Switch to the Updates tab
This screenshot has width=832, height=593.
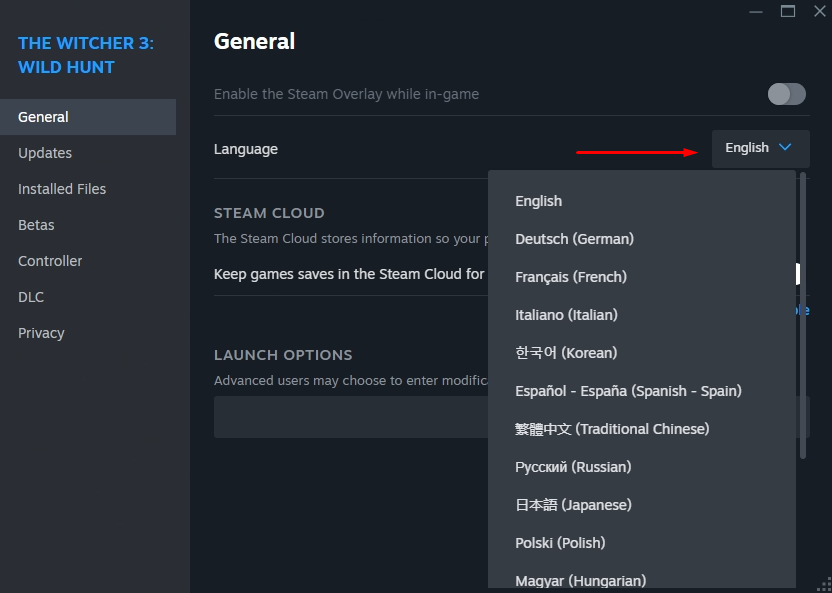click(x=88, y=153)
